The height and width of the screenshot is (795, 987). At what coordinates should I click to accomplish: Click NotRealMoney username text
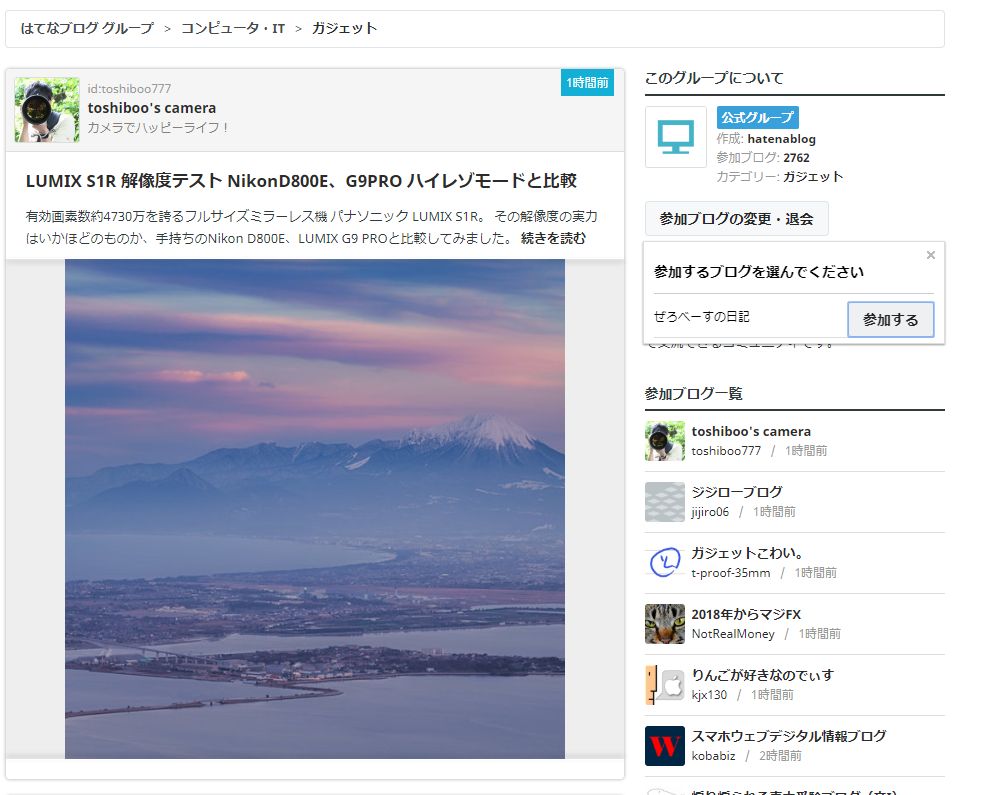tap(733, 634)
